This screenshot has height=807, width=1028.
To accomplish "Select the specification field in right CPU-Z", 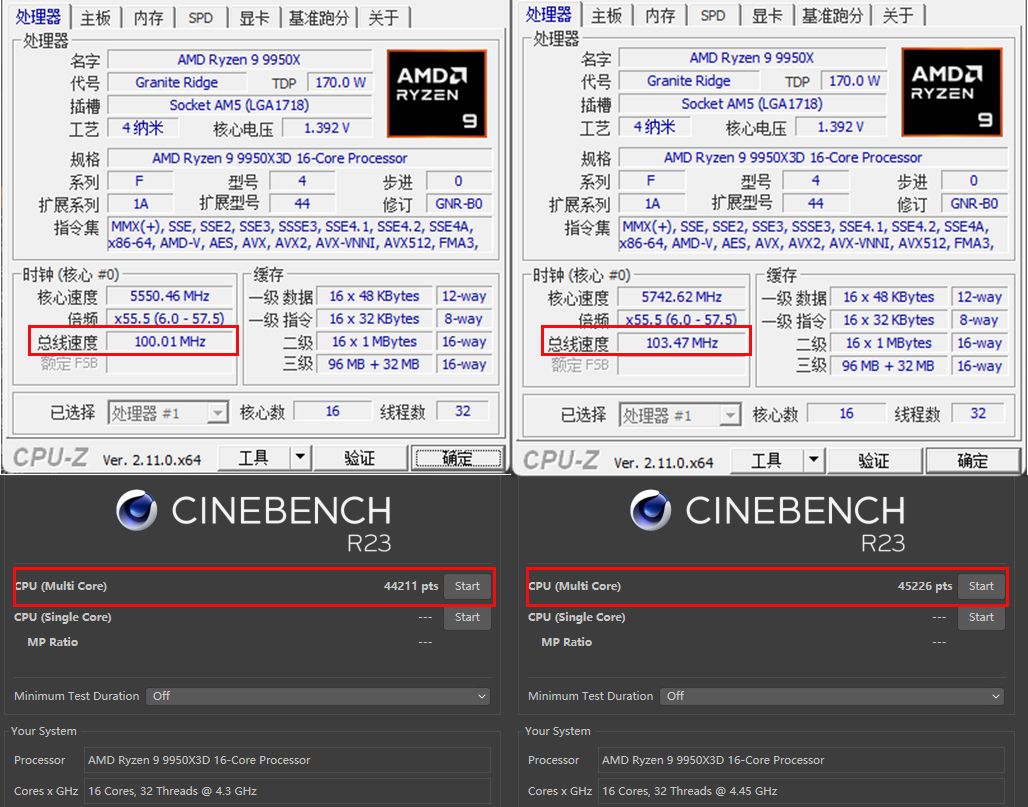I will point(813,157).
